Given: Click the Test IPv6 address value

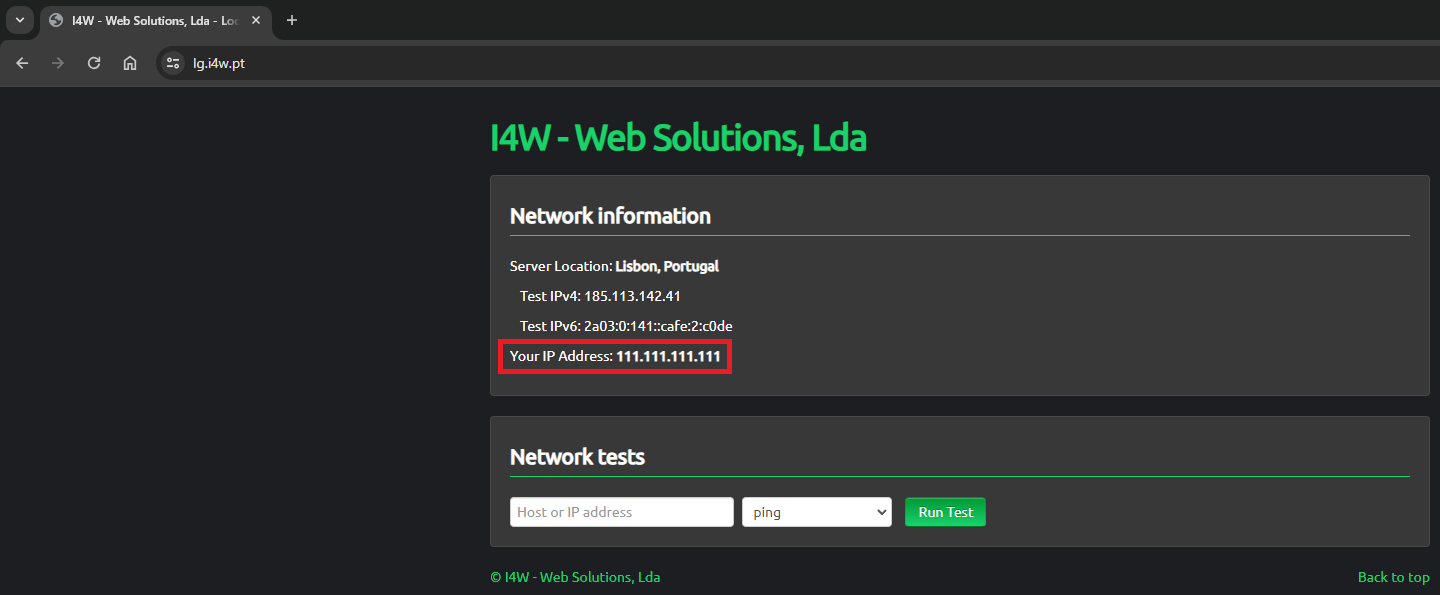Looking at the screenshot, I should pos(665,326).
